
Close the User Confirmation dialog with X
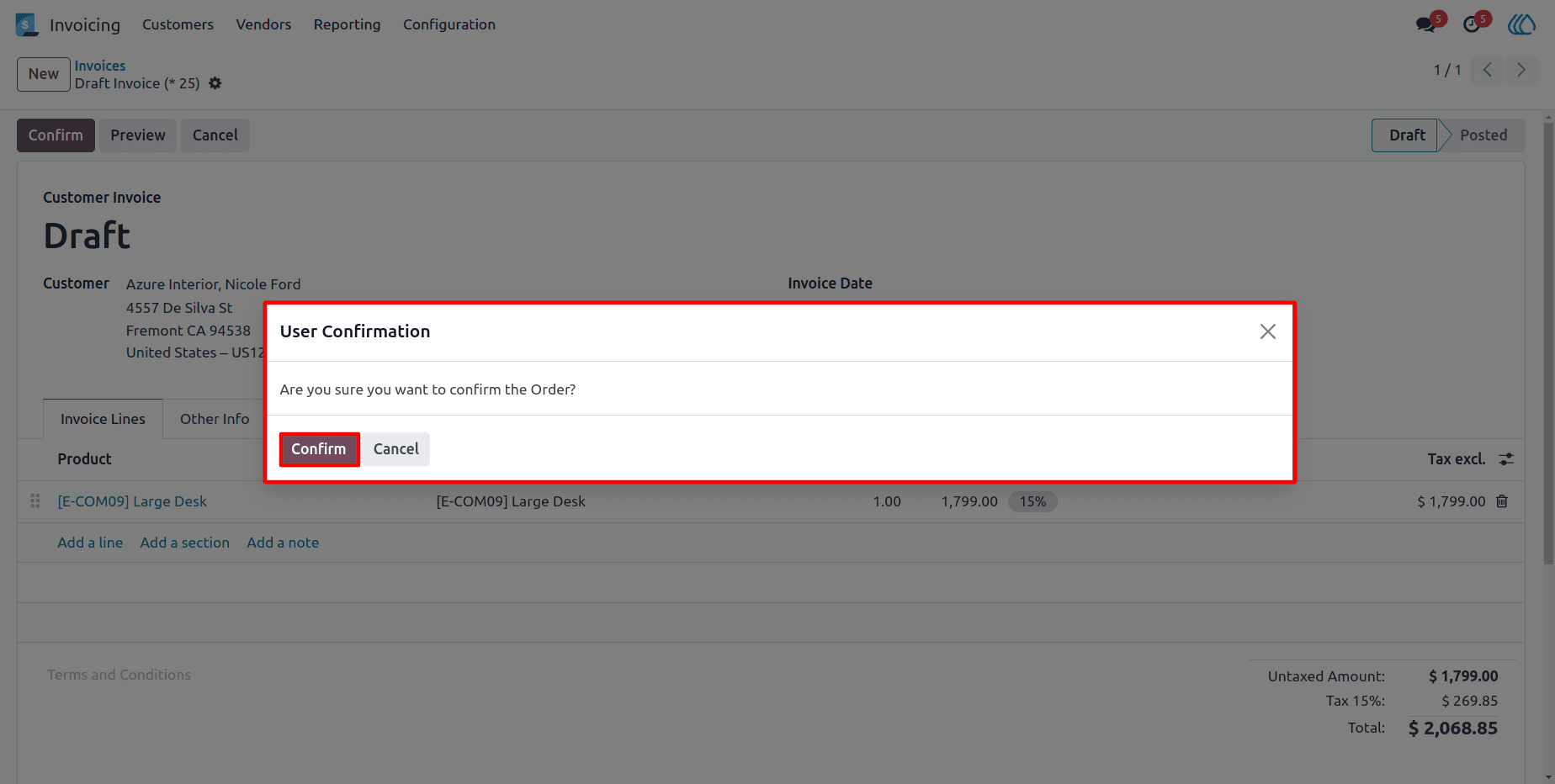[x=1268, y=331]
